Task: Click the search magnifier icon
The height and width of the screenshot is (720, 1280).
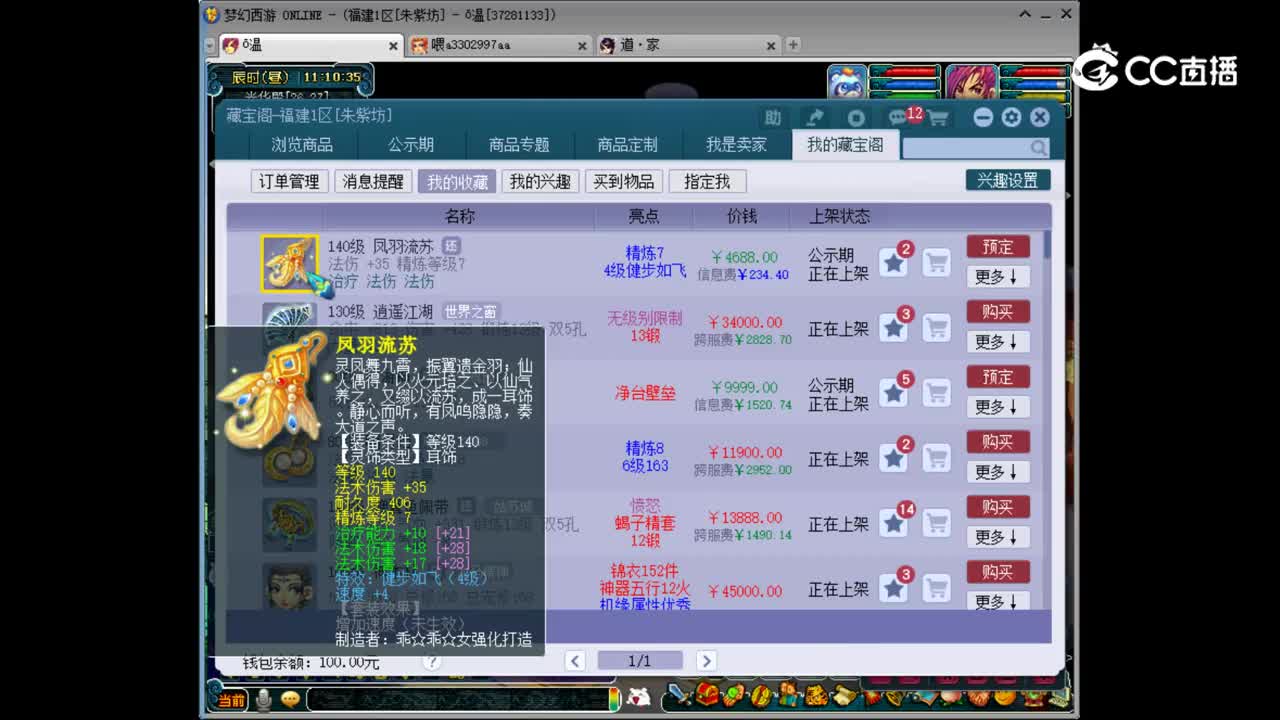Action: tap(1039, 148)
